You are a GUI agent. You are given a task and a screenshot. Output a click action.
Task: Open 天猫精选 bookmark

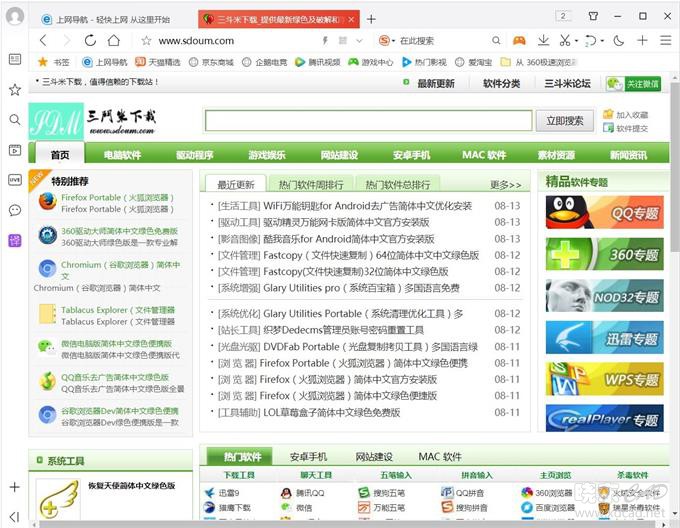coord(158,62)
